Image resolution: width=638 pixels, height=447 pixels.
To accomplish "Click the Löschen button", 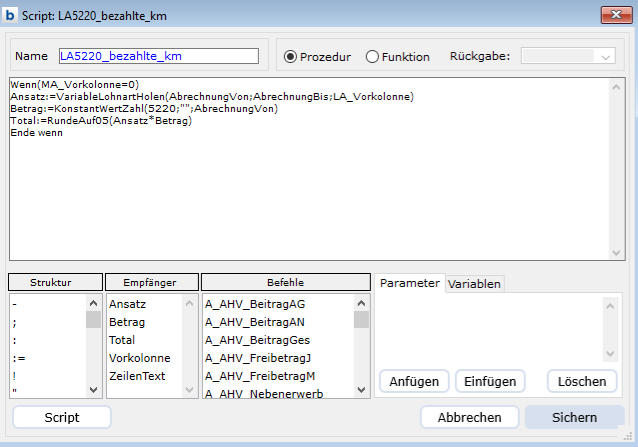I will [x=582, y=381].
